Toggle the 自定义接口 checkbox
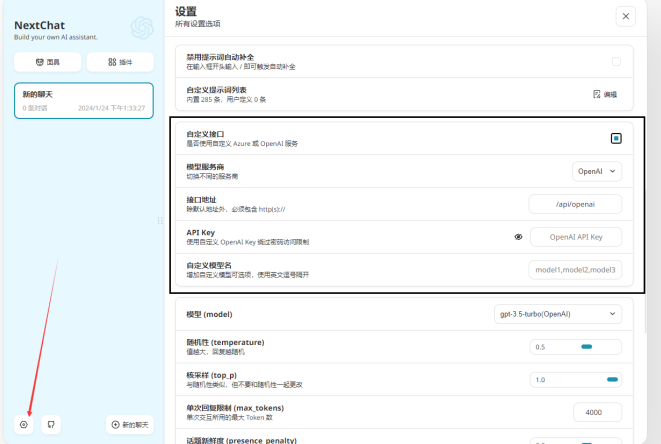The image size is (661, 444). pyautogui.click(x=616, y=138)
